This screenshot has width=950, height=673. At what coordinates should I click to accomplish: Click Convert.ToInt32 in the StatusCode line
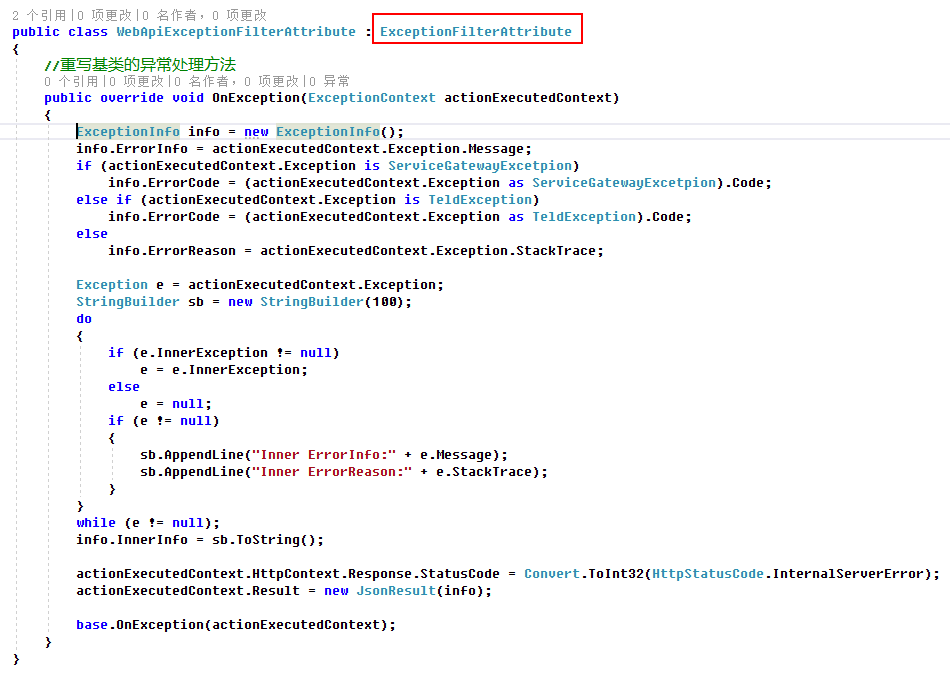tap(583, 574)
